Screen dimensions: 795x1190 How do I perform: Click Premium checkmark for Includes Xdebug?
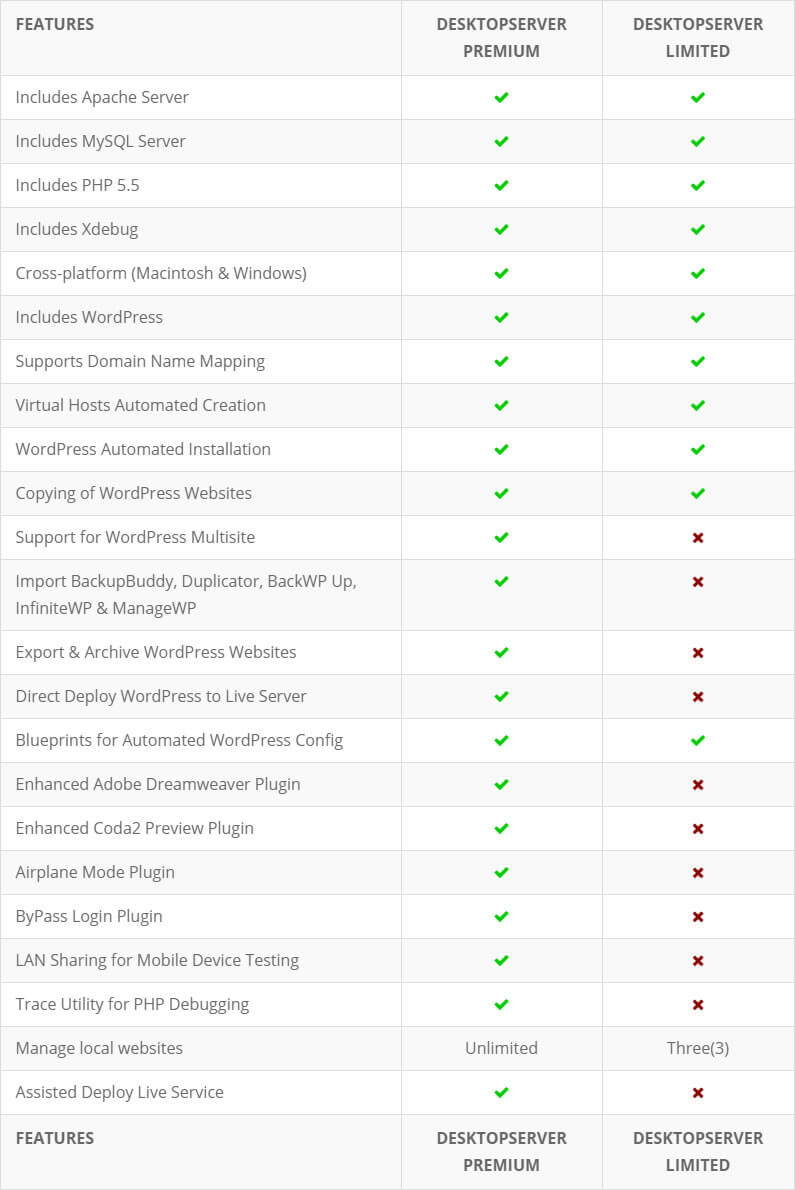[501, 229]
